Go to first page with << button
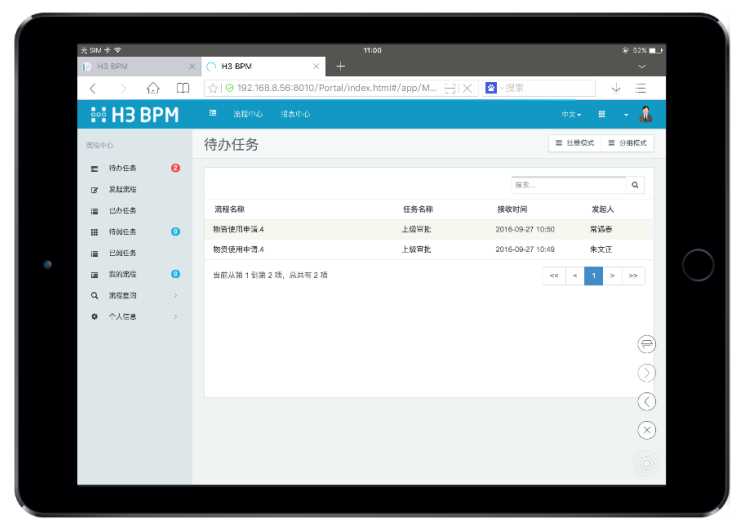 [x=554, y=276]
